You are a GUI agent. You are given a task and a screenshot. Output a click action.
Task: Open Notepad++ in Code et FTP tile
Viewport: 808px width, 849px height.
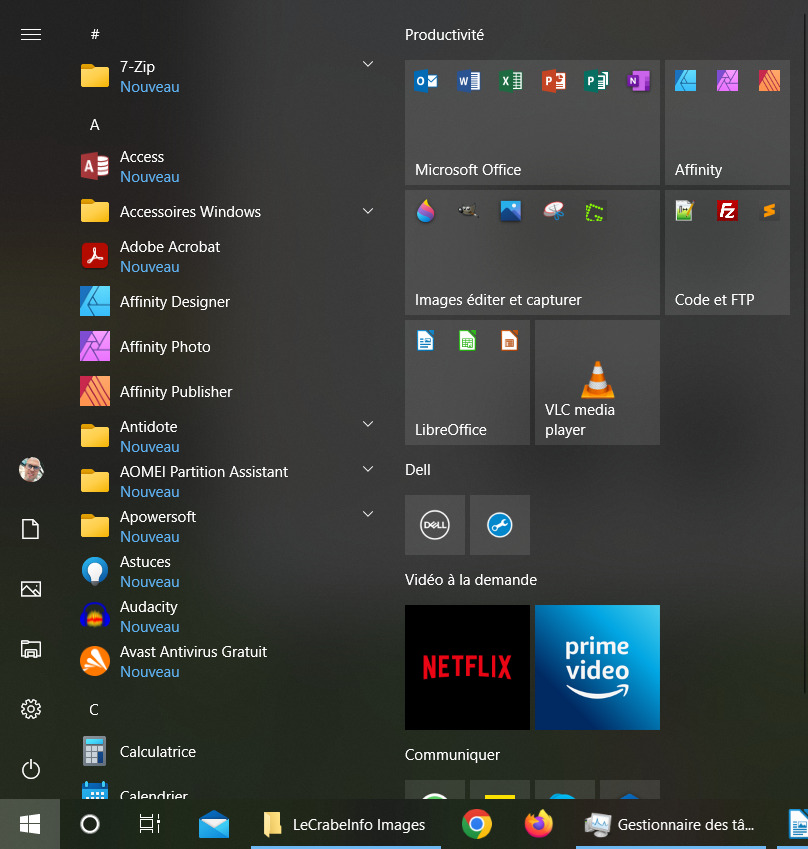(x=685, y=211)
